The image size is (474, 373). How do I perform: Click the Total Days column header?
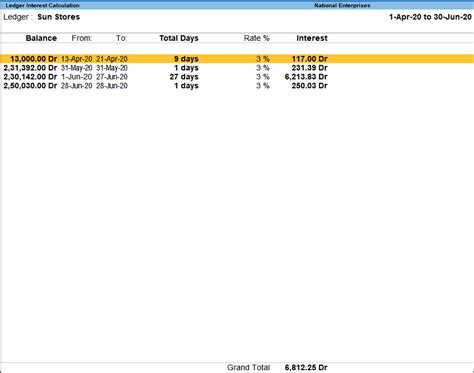179,38
